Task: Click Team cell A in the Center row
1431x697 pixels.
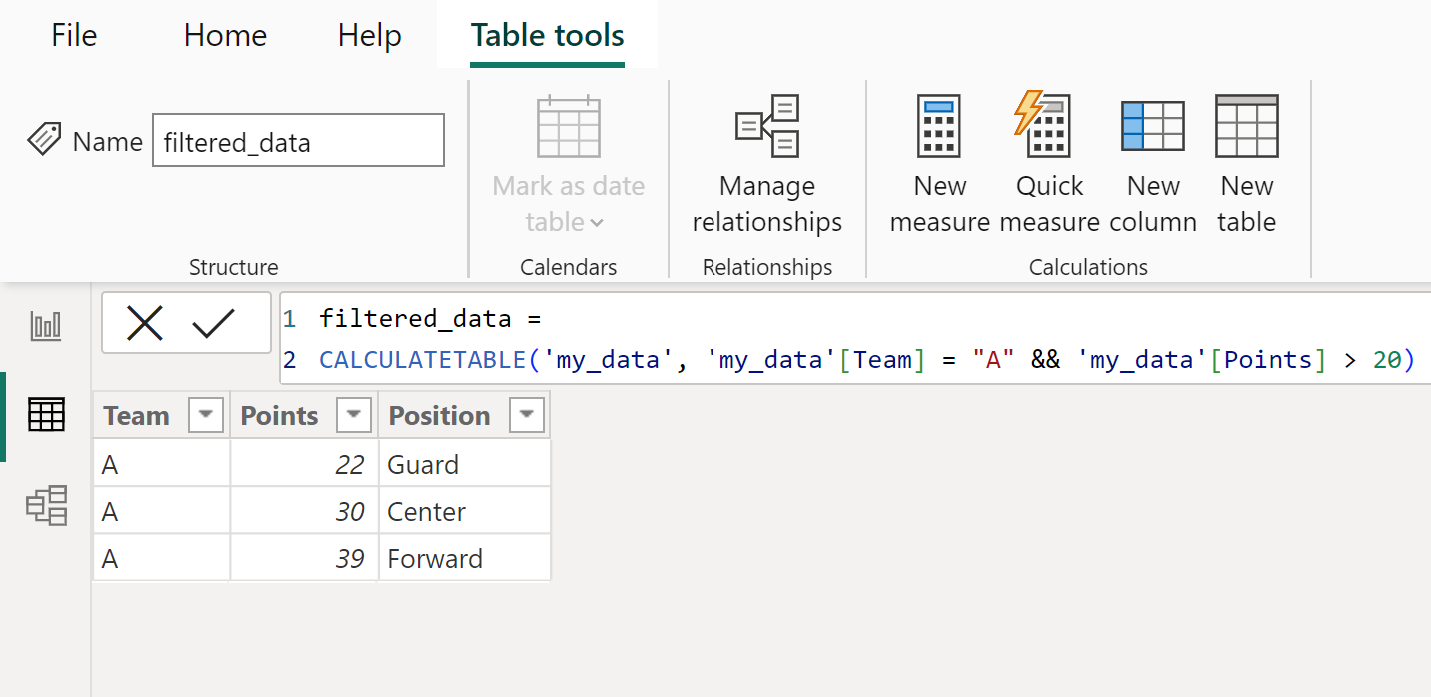Action: coord(162,511)
